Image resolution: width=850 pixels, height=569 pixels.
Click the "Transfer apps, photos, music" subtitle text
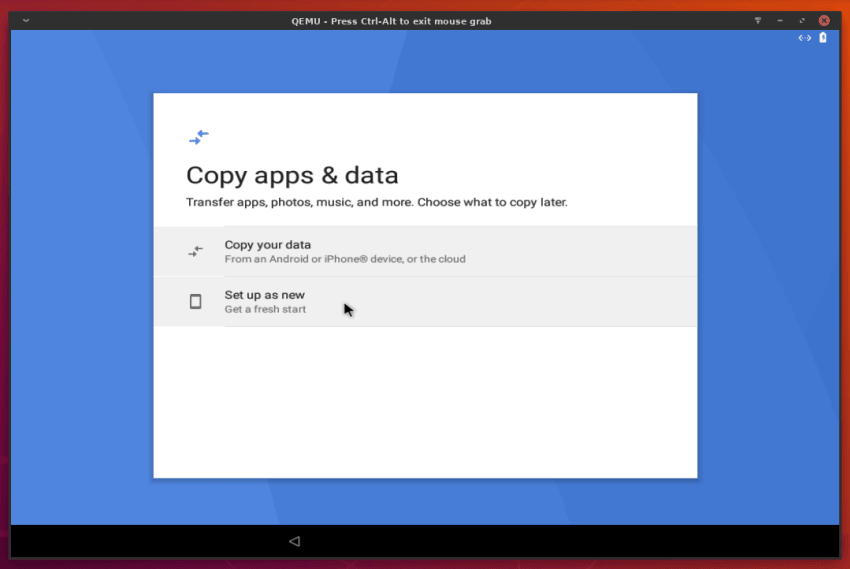pos(376,202)
